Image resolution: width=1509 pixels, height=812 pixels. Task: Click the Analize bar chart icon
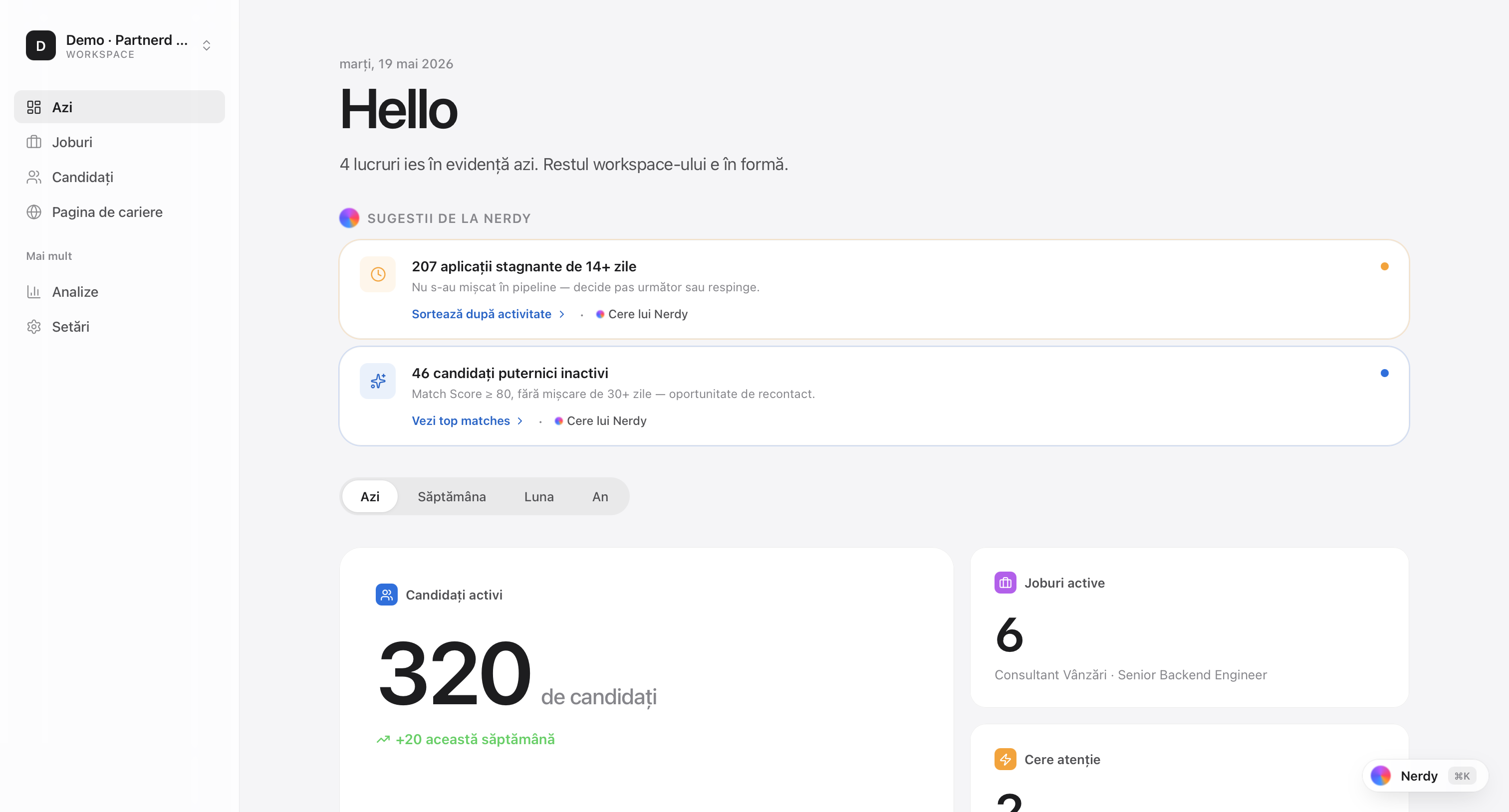pos(34,292)
